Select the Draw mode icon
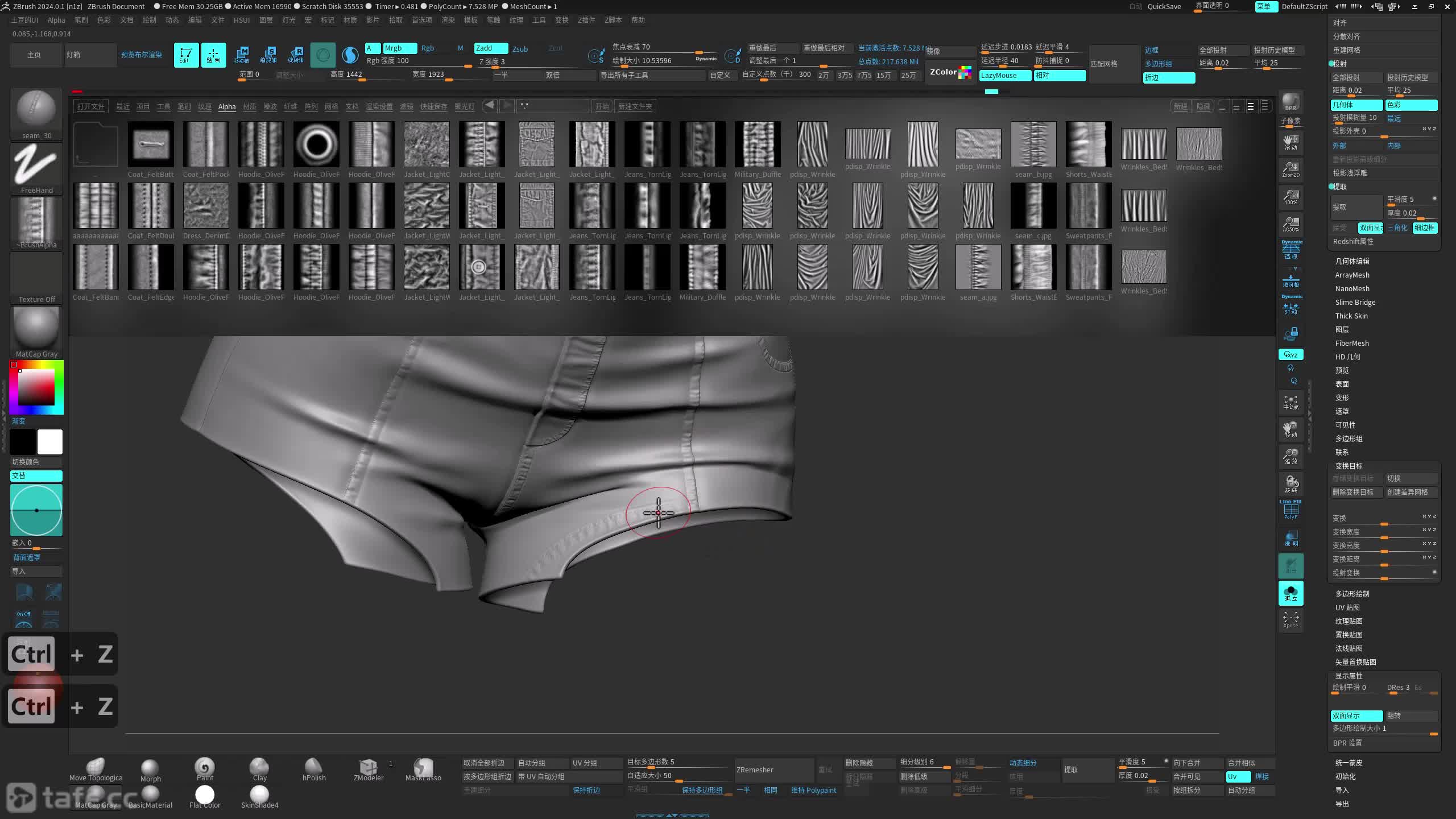 coord(213,55)
